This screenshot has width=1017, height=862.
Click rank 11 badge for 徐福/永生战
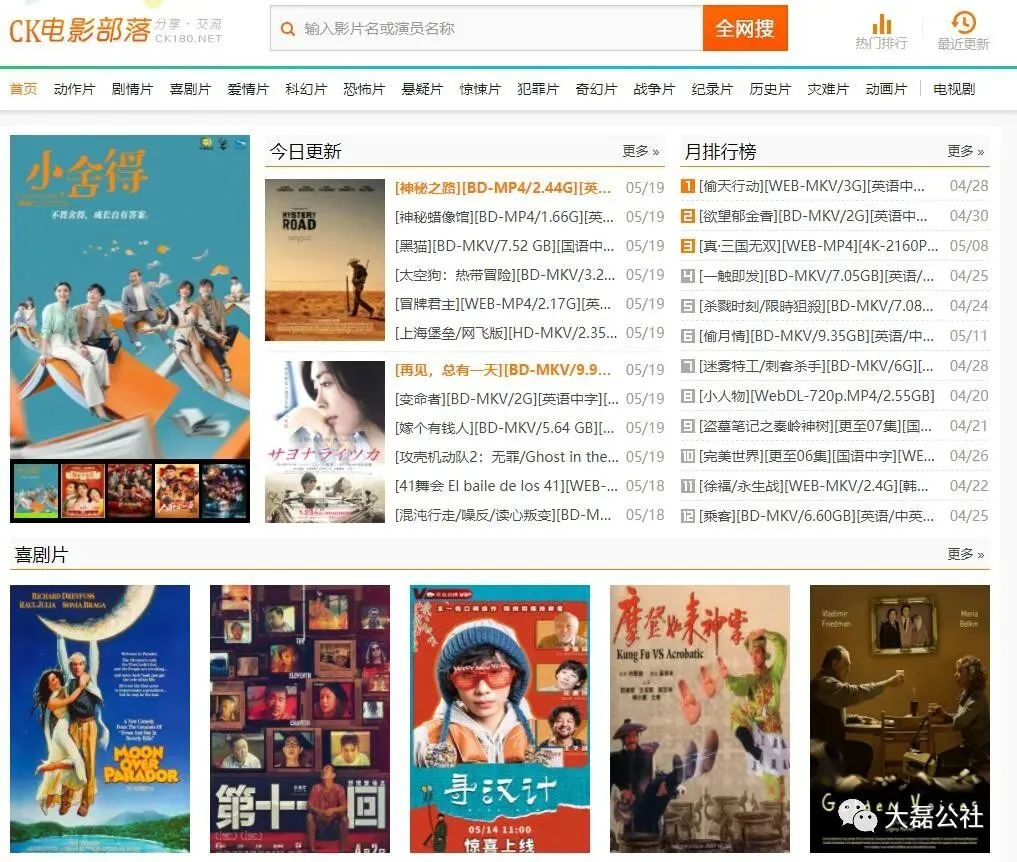click(x=688, y=486)
